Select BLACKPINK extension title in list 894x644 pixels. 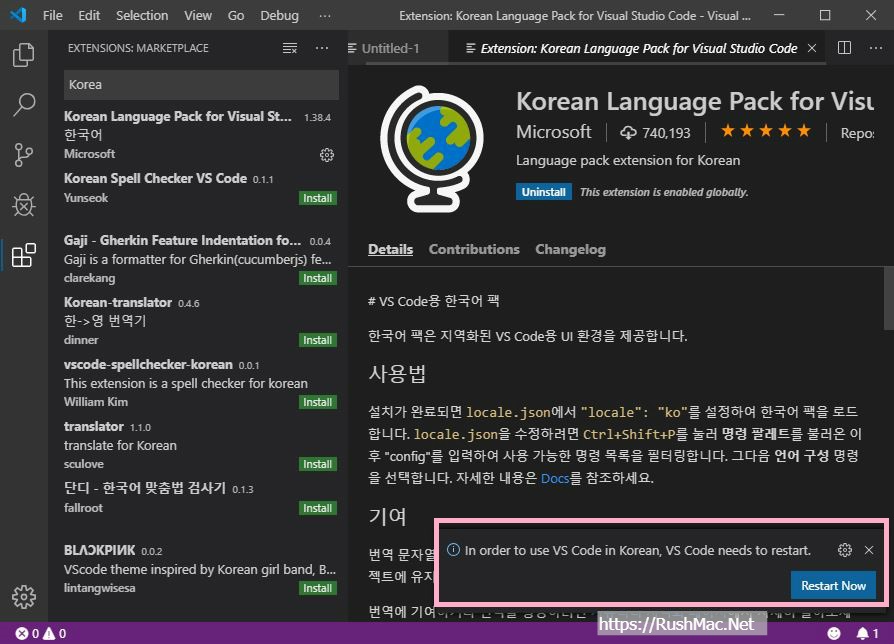coord(99,550)
